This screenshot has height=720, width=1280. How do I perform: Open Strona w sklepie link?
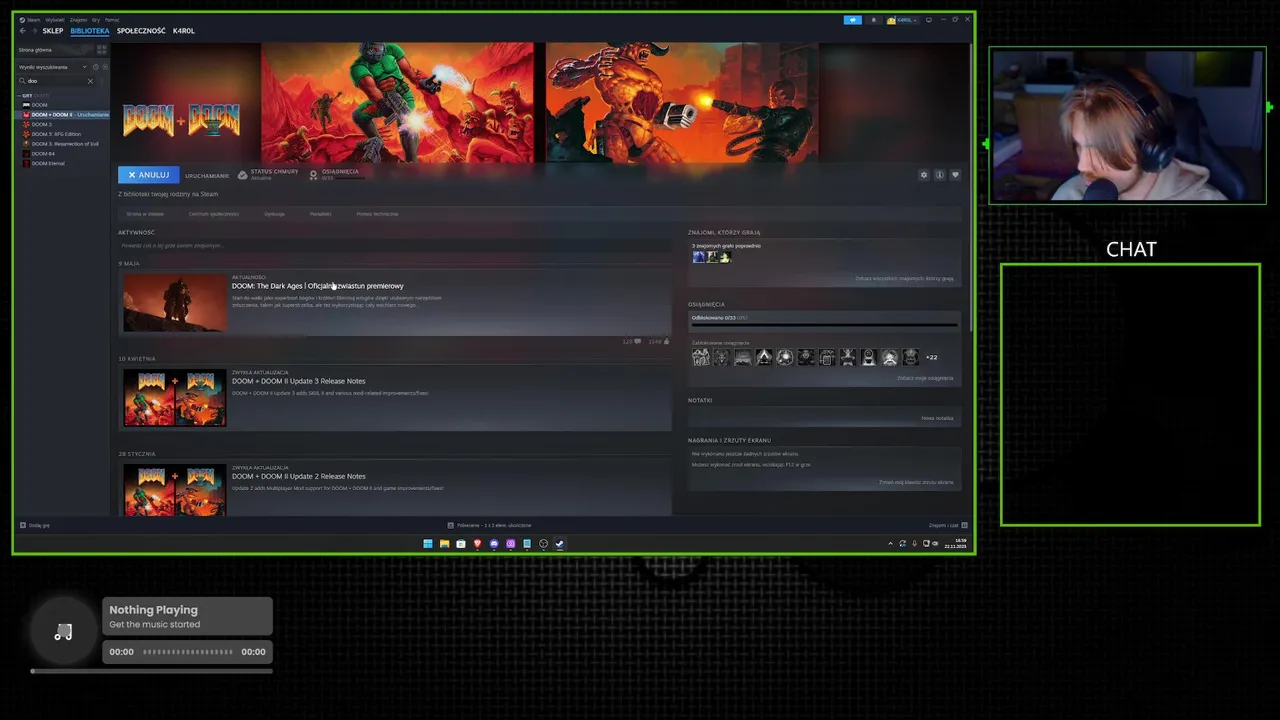point(145,214)
